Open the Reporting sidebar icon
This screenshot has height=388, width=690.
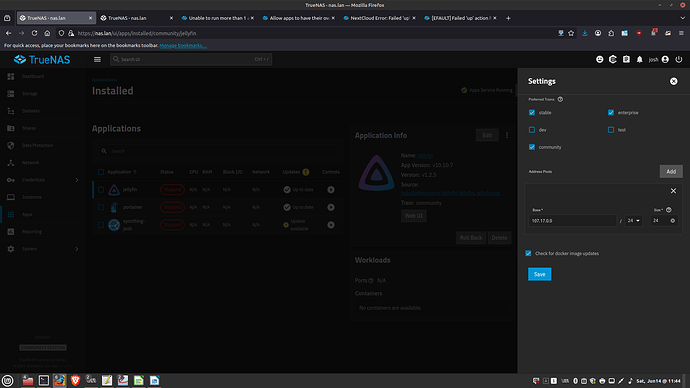[11, 231]
